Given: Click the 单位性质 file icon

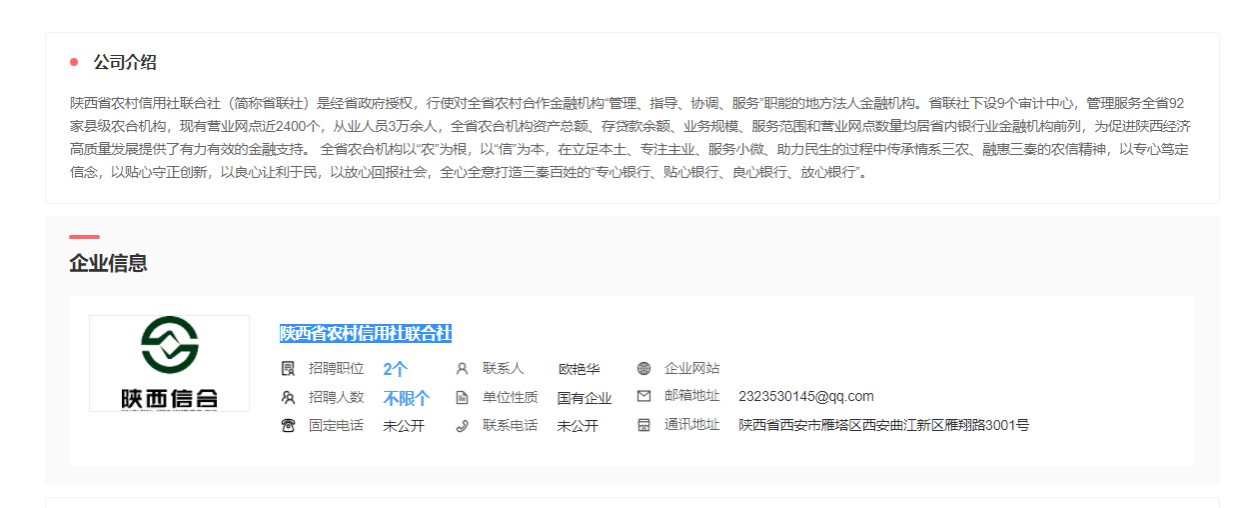Looking at the screenshot, I should click(x=462, y=397).
